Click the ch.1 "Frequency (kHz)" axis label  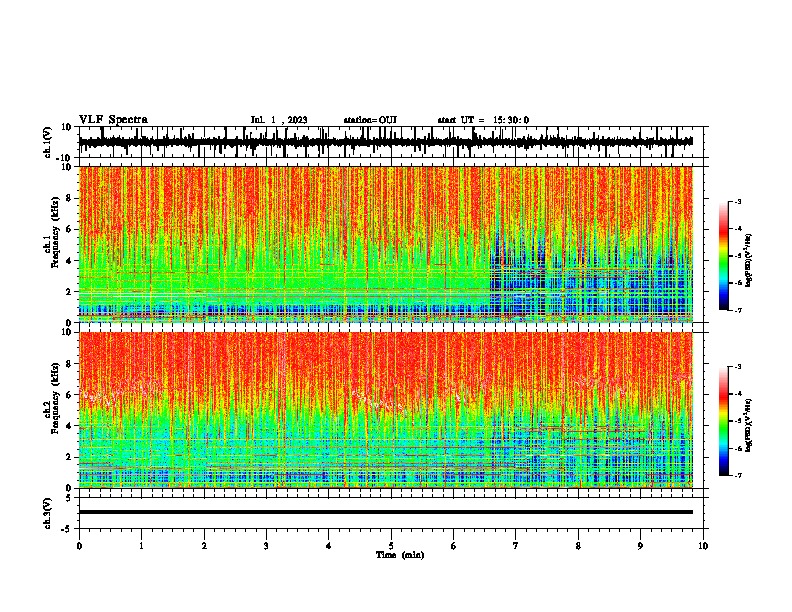tap(55, 232)
